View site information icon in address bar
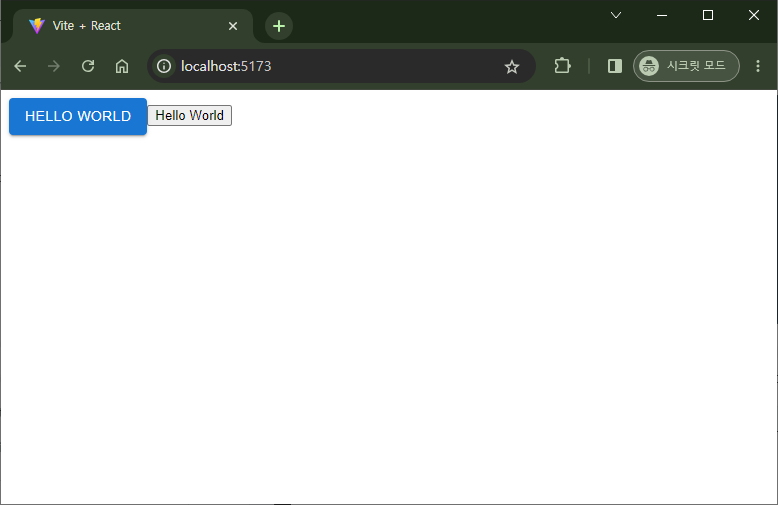 coord(164,66)
